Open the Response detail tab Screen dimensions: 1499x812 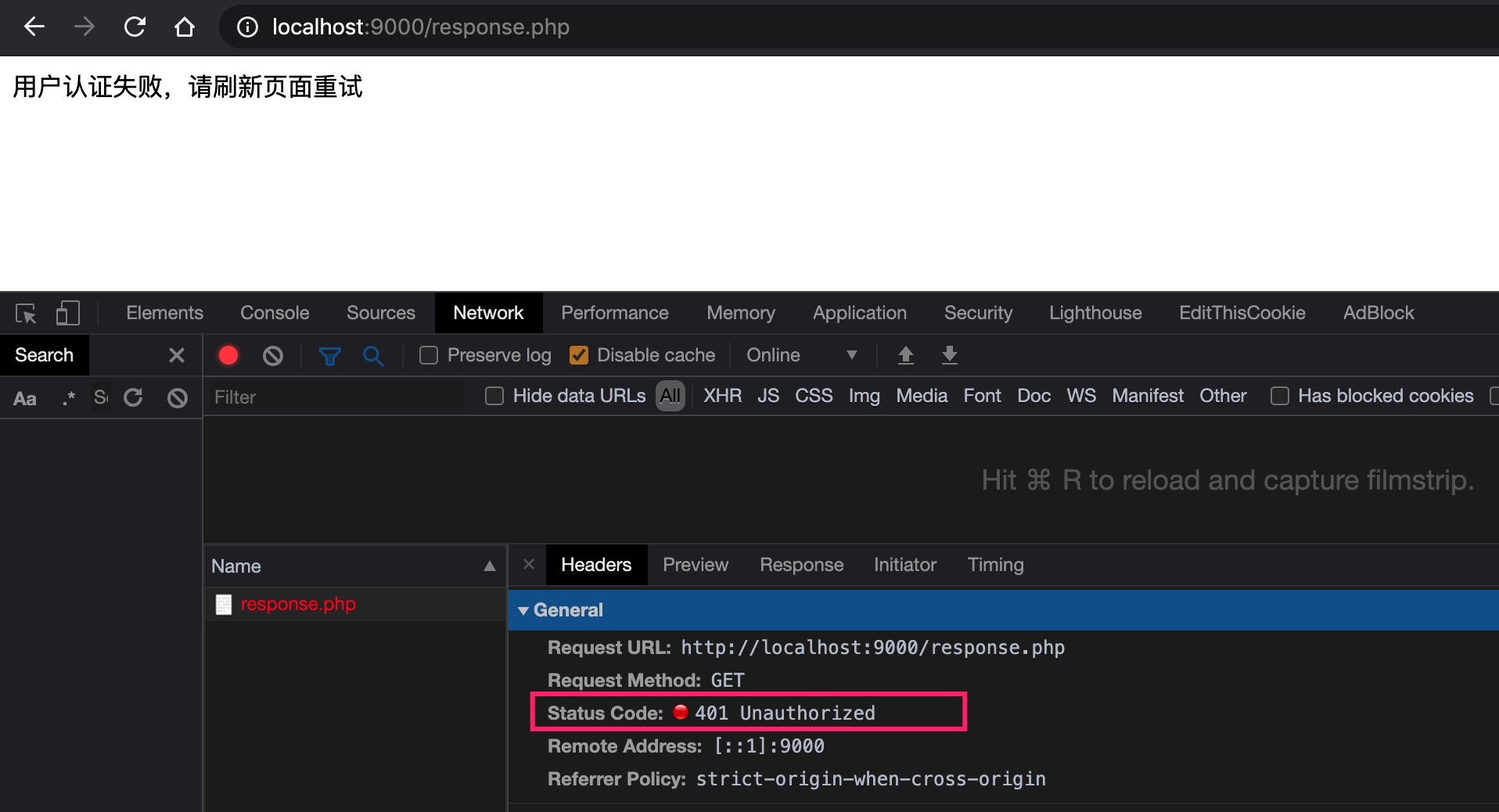point(801,565)
